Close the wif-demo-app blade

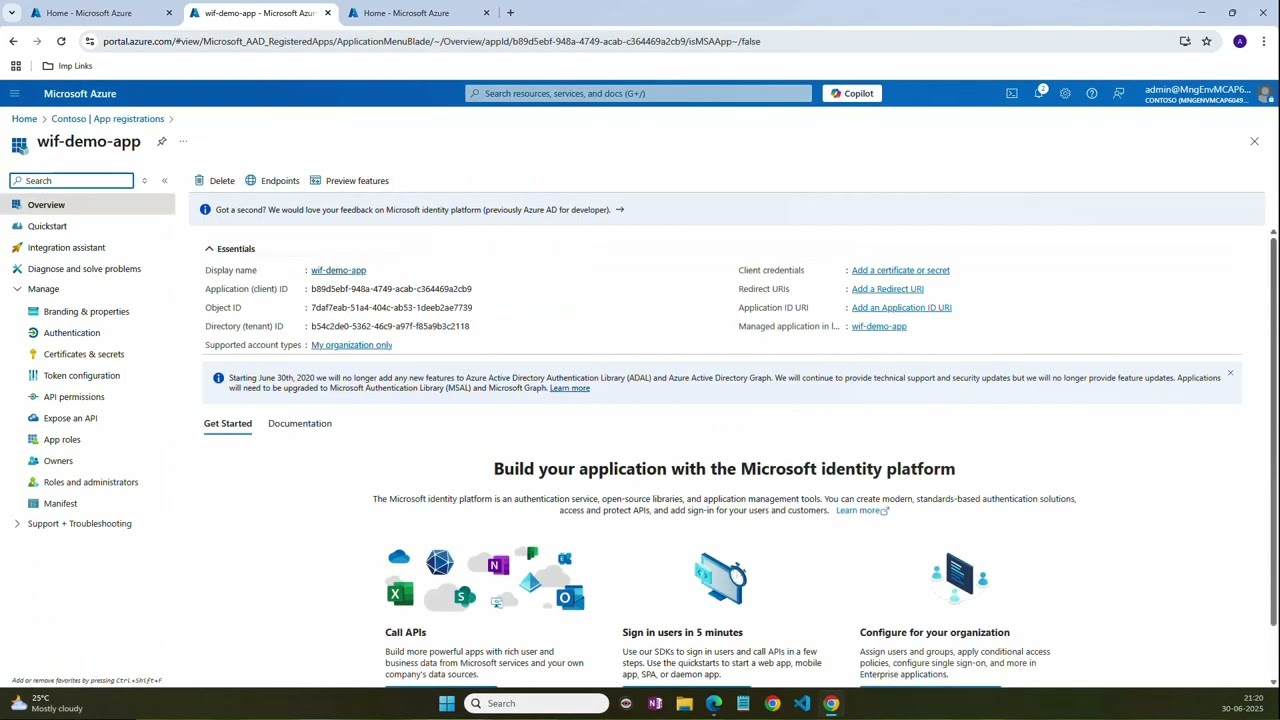coord(1254,141)
